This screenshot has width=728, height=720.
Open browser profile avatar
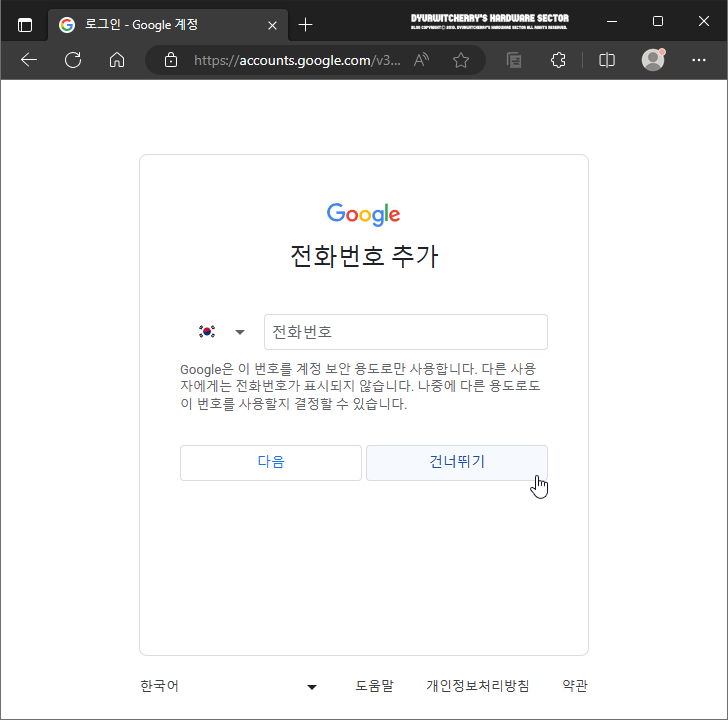[653, 59]
